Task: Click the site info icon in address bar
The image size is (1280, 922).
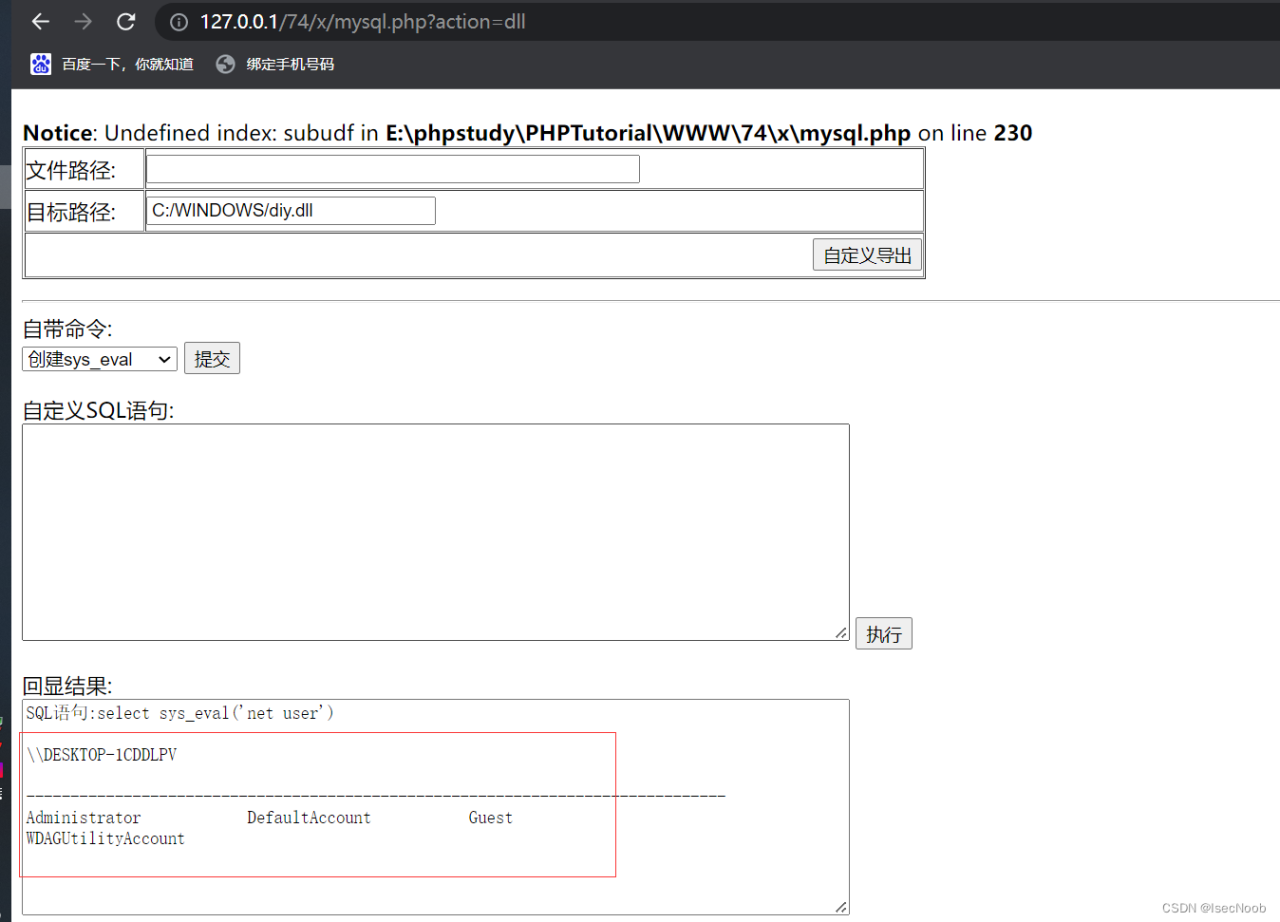Action: tap(179, 22)
